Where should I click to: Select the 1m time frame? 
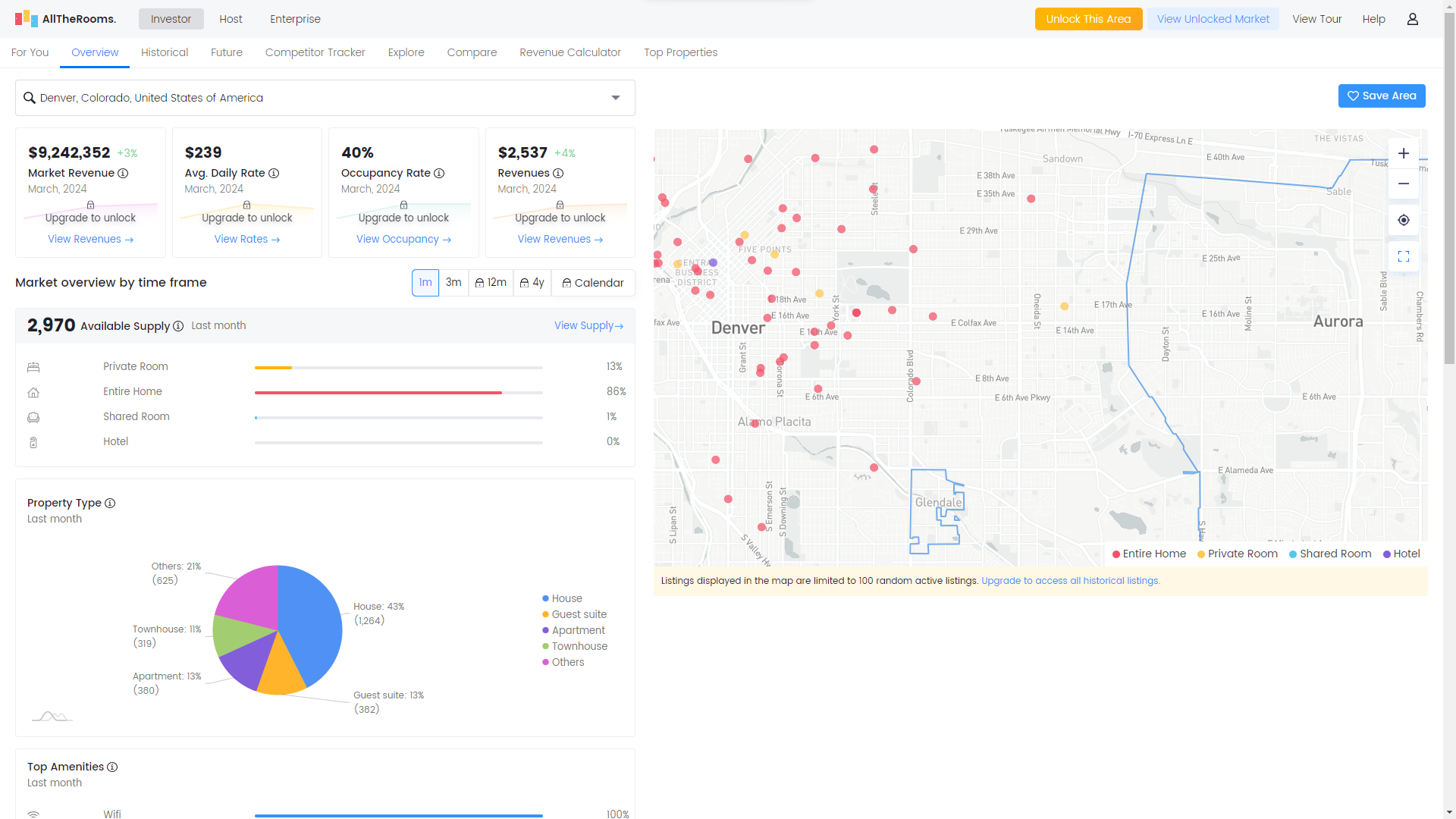(x=425, y=282)
